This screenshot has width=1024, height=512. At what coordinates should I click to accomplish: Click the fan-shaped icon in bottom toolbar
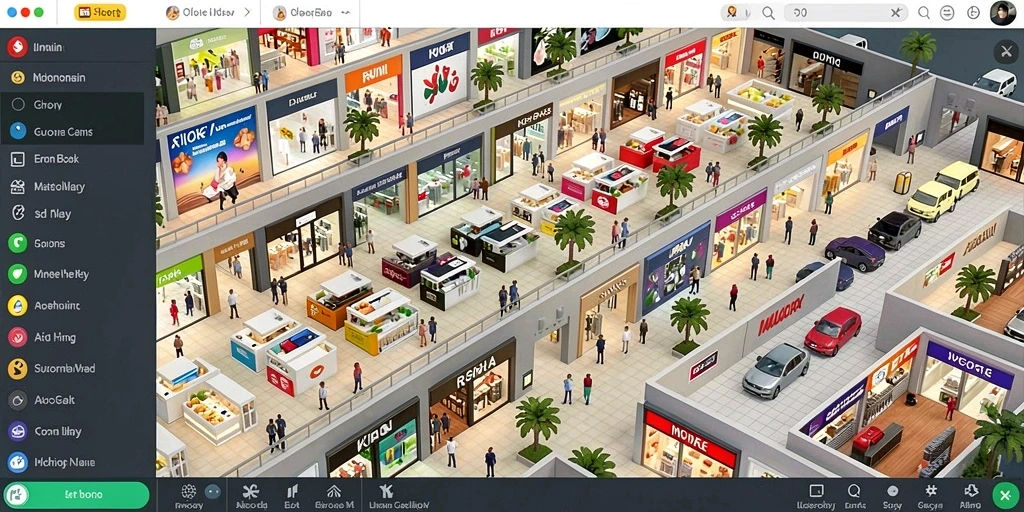(x=251, y=491)
